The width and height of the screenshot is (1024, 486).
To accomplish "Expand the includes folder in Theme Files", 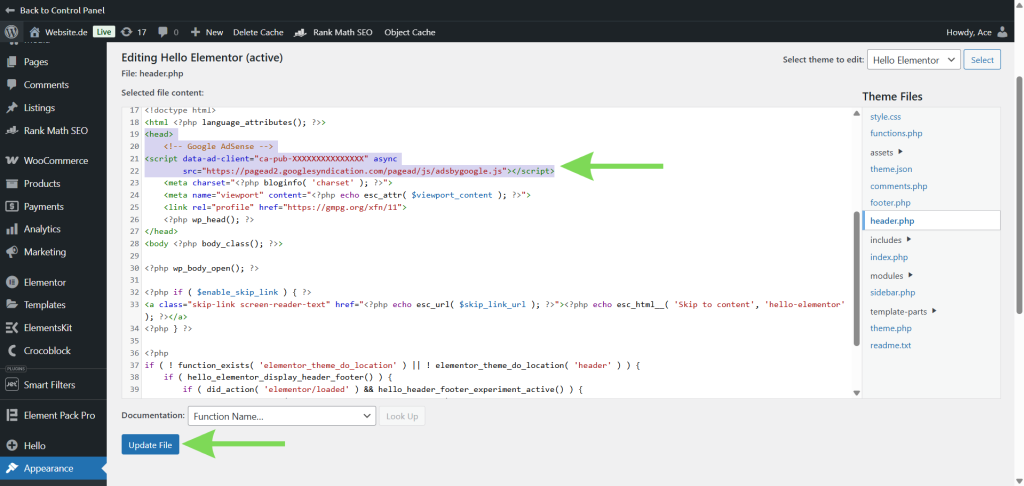I will [x=909, y=240].
